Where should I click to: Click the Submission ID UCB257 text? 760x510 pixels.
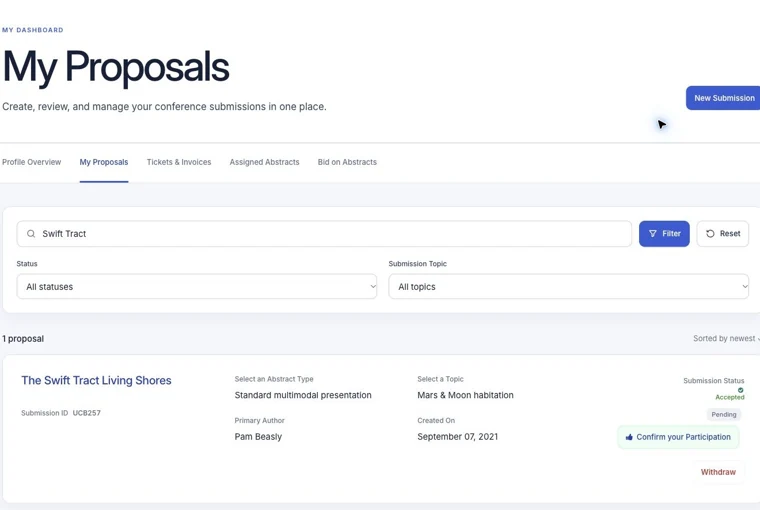(x=61, y=413)
